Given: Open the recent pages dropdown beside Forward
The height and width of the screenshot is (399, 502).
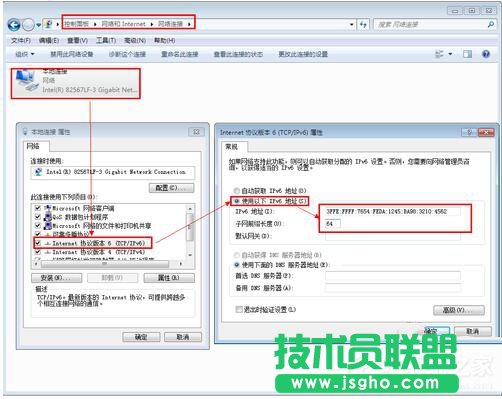Looking at the screenshot, I should click(38, 25).
